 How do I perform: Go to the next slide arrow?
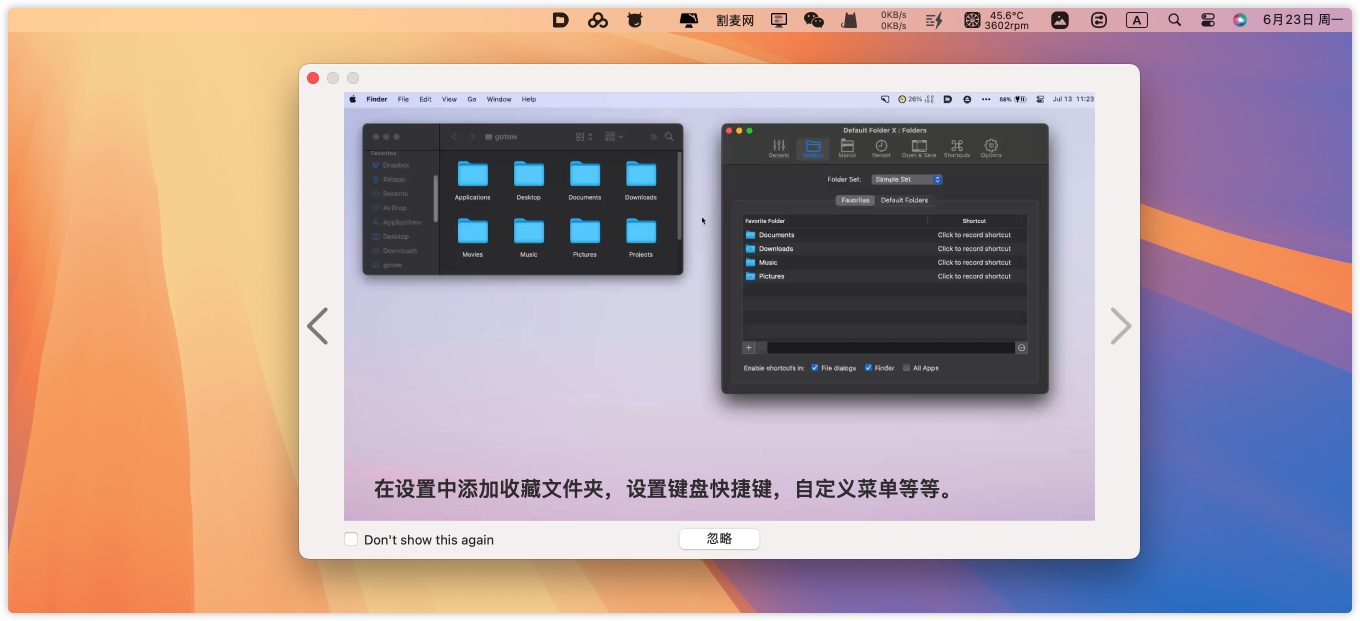[1121, 326]
